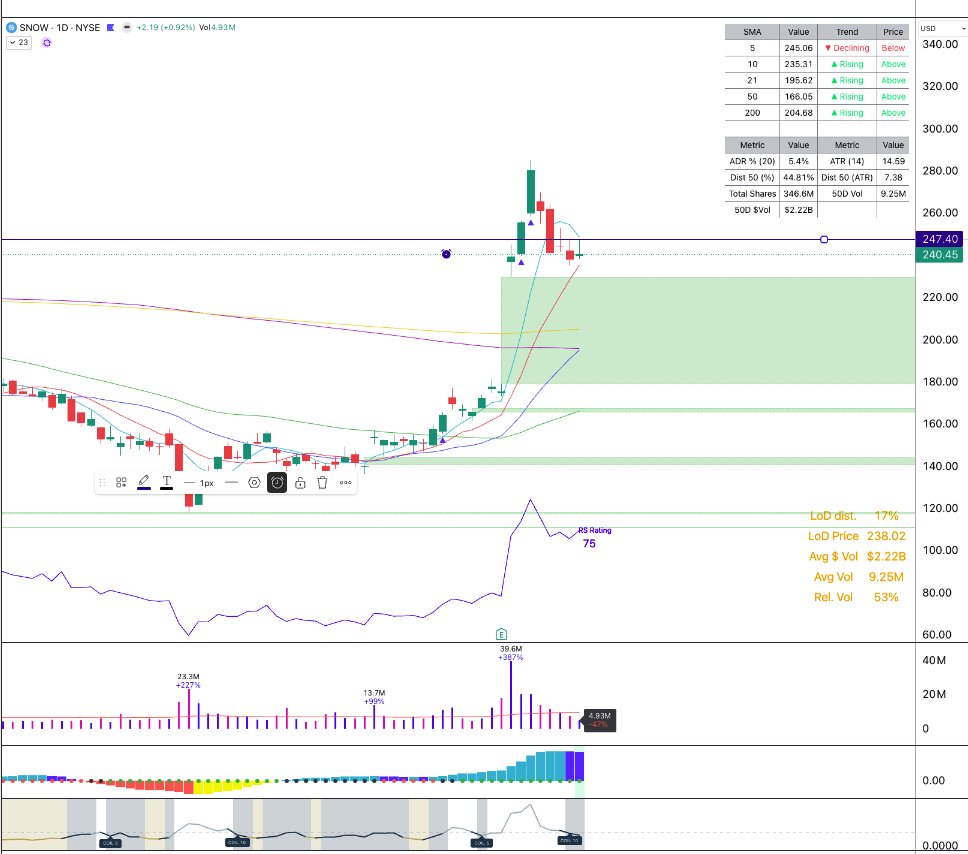This screenshot has width=968, height=854.
Task: Click the Below price cell
Action: 893,48
